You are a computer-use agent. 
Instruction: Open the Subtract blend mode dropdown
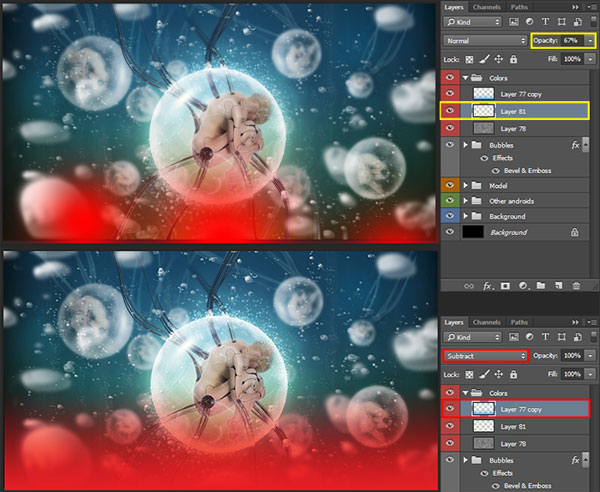485,356
